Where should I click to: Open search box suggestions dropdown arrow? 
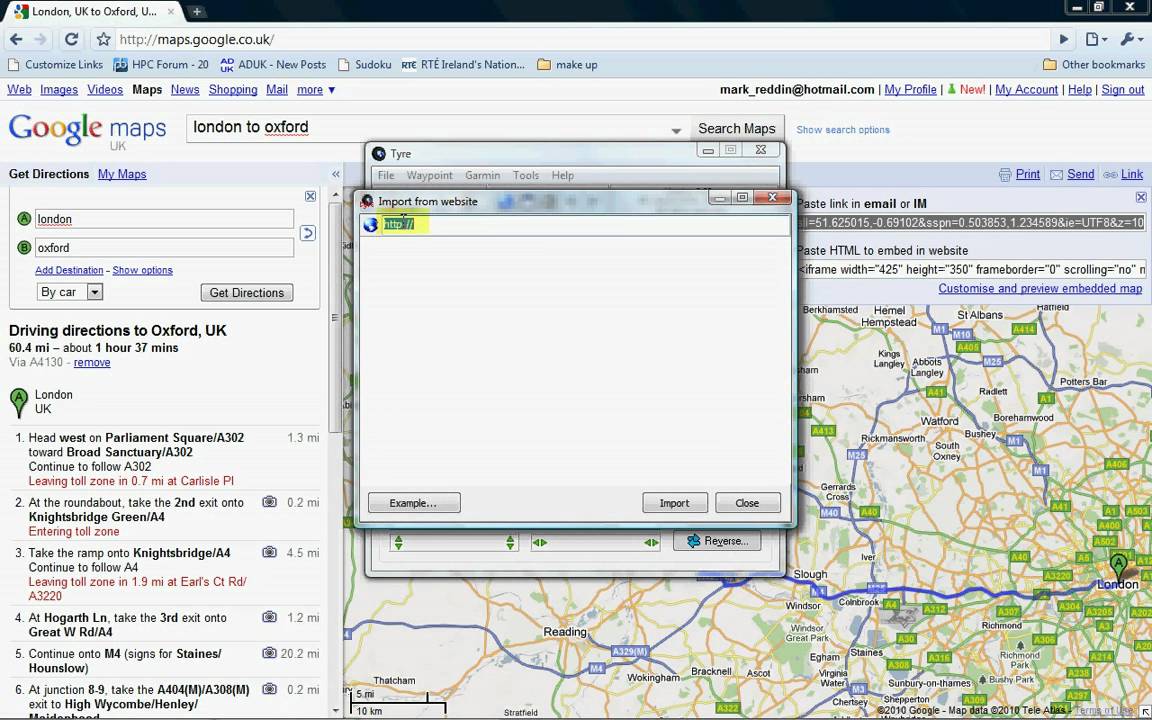tap(676, 131)
